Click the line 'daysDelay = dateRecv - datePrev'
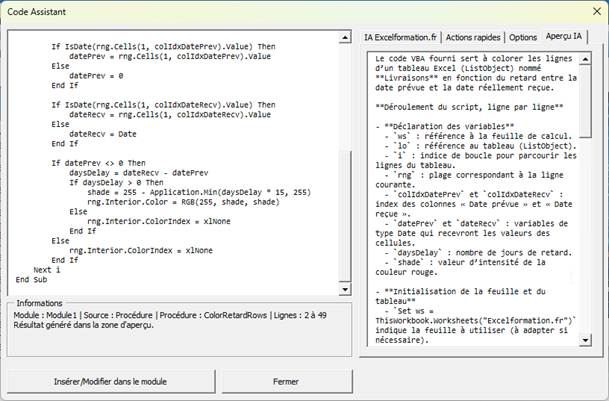The width and height of the screenshot is (609, 401). coord(139,173)
